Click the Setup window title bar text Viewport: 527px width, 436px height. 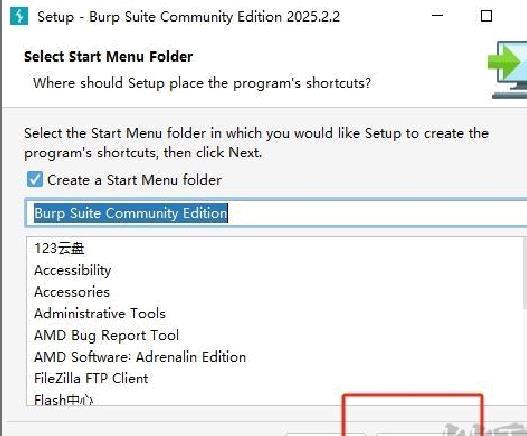(x=189, y=16)
